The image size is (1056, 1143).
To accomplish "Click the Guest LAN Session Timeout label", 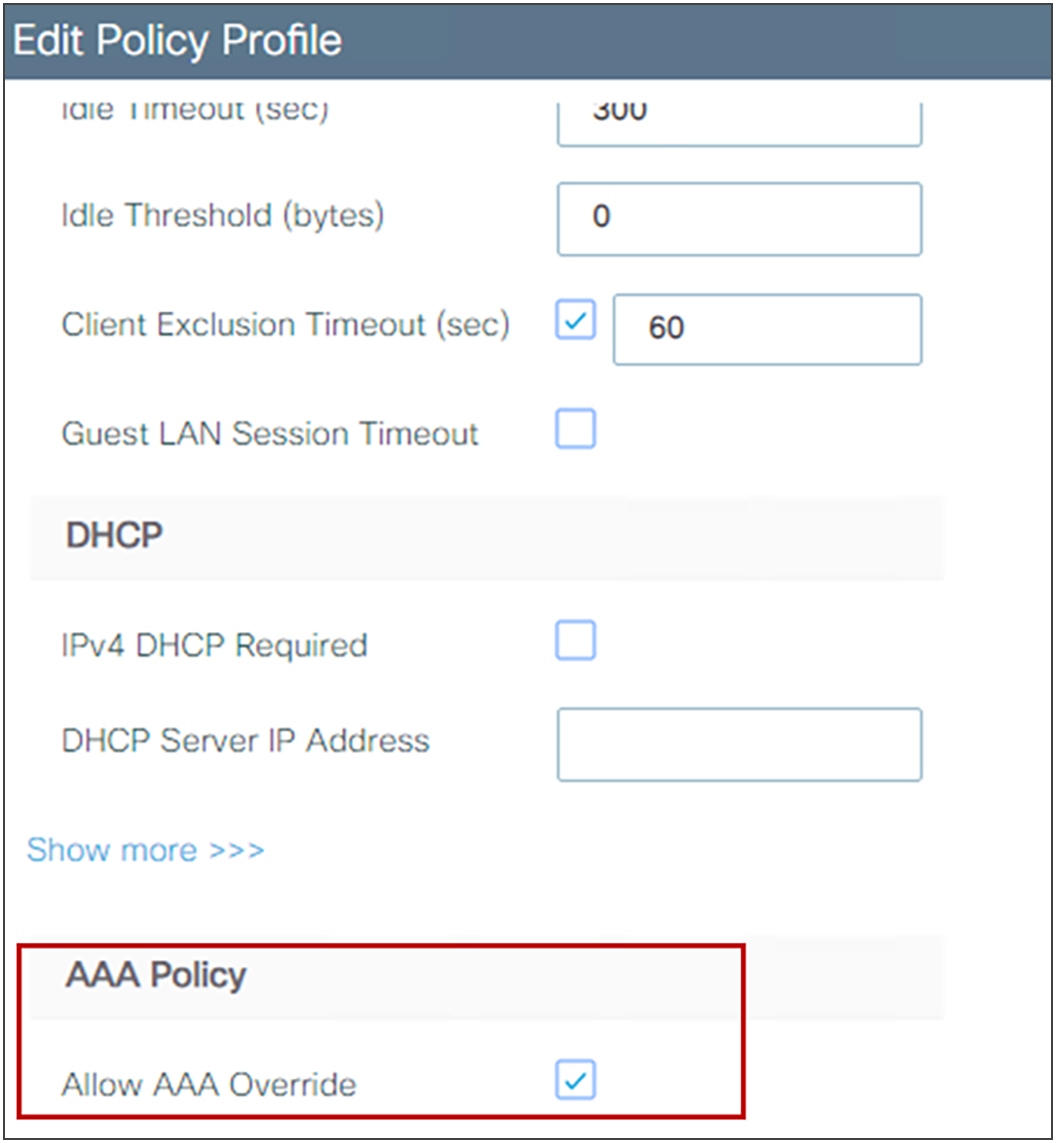I will [270, 434].
